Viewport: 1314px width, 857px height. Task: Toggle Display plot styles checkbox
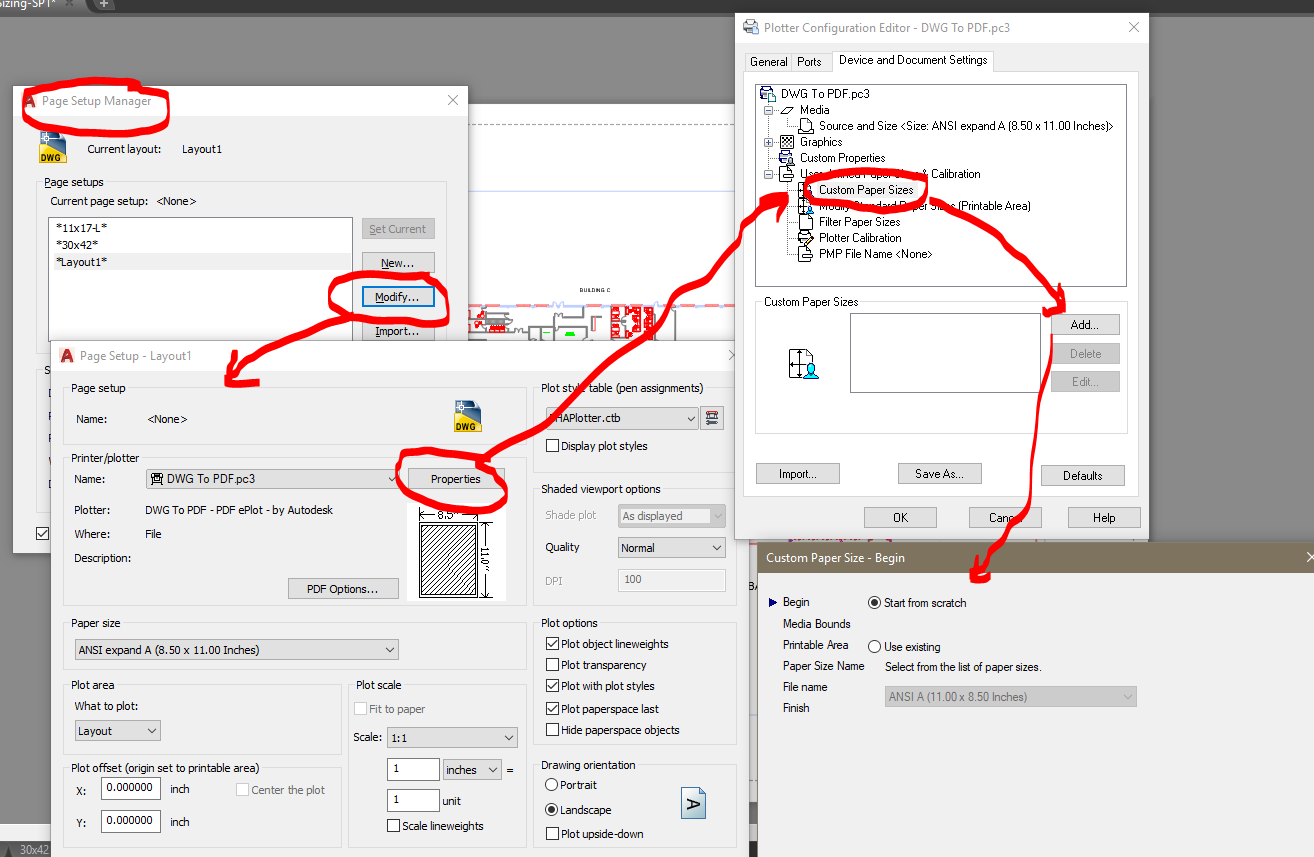pos(553,446)
